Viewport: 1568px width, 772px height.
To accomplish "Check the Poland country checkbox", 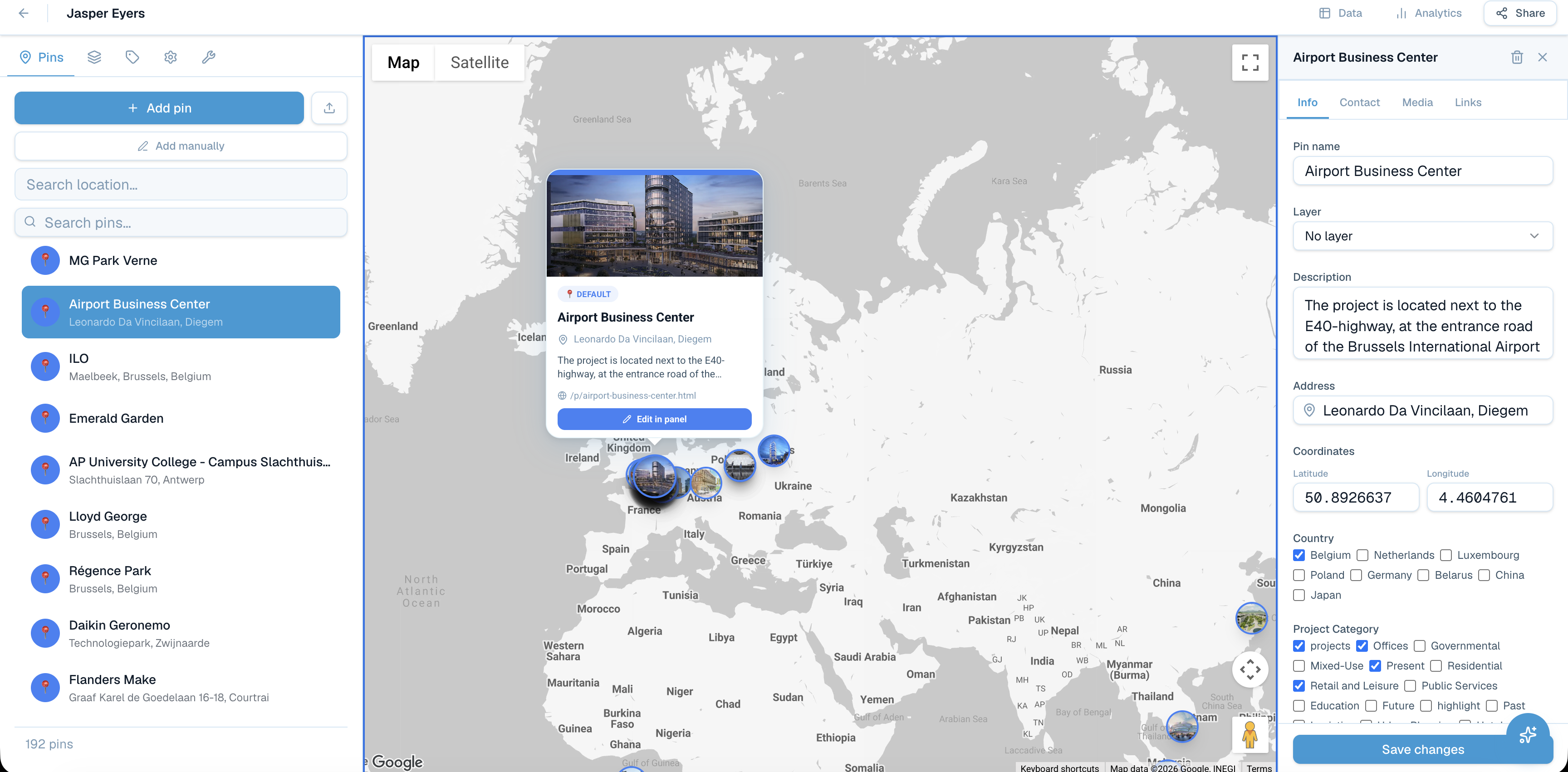I will (1299, 575).
